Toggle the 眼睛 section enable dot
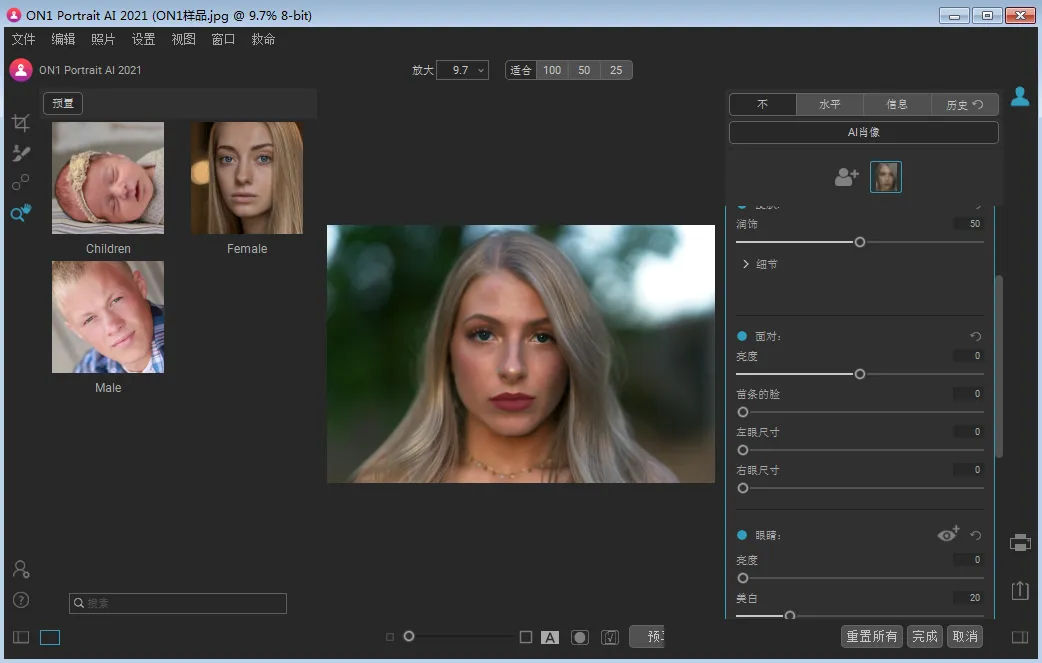 pos(740,534)
